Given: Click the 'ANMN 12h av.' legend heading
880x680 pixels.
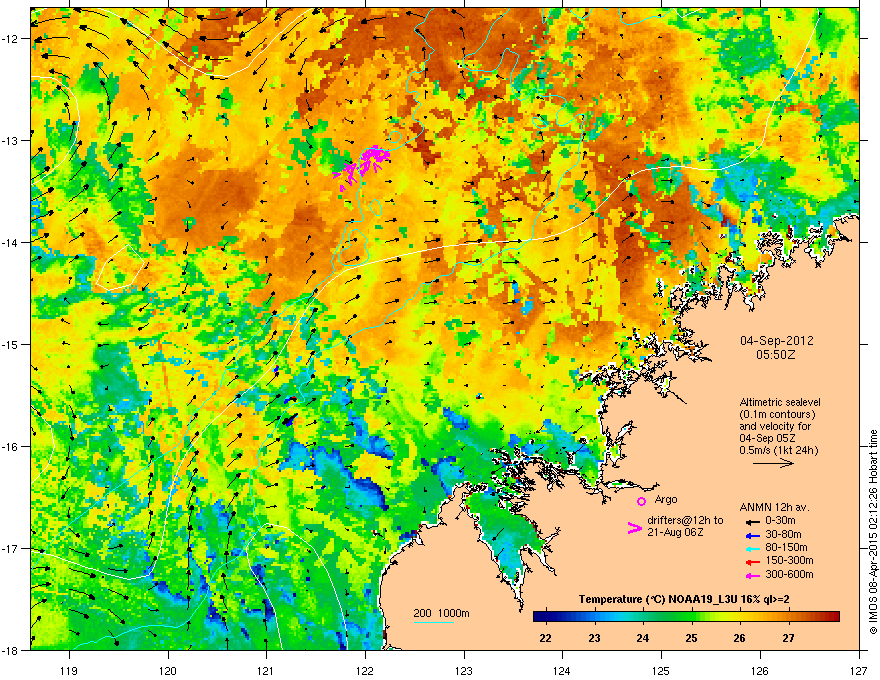Looking at the screenshot, I should 774,507.
